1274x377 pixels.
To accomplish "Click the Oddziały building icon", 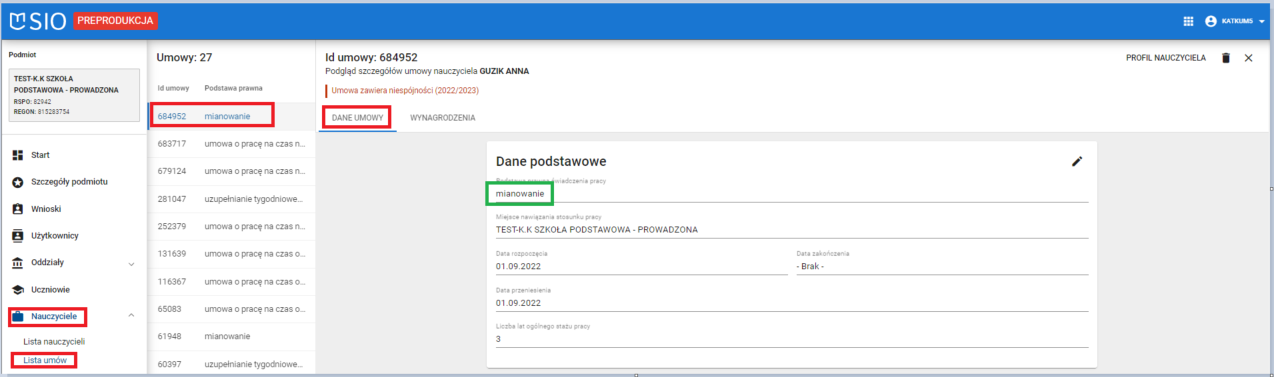I will click(17, 263).
